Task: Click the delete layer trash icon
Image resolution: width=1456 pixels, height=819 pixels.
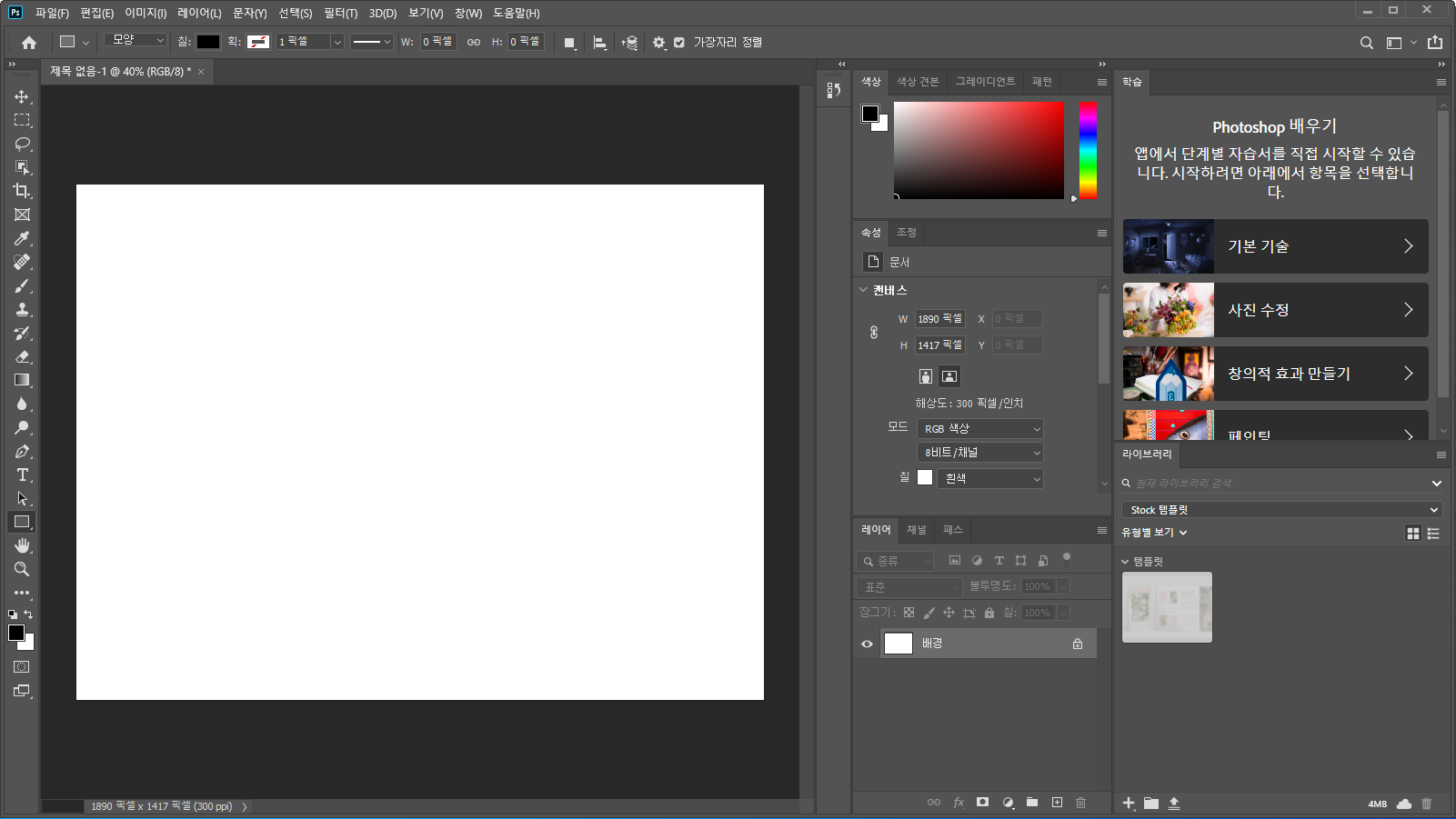Action: pos(1080,803)
